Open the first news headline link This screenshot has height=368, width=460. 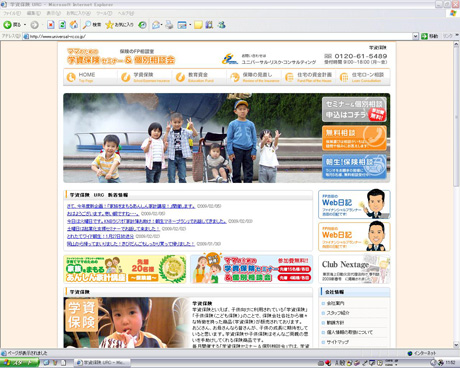click(131, 206)
